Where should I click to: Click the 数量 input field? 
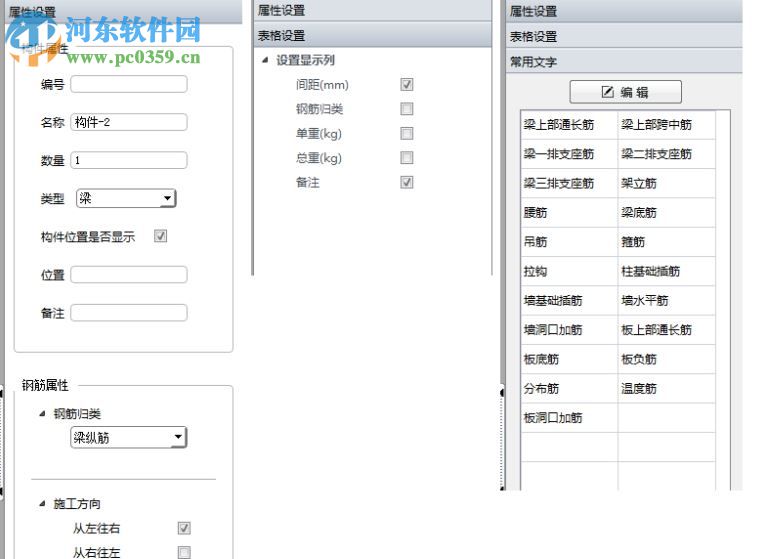click(x=129, y=160)
